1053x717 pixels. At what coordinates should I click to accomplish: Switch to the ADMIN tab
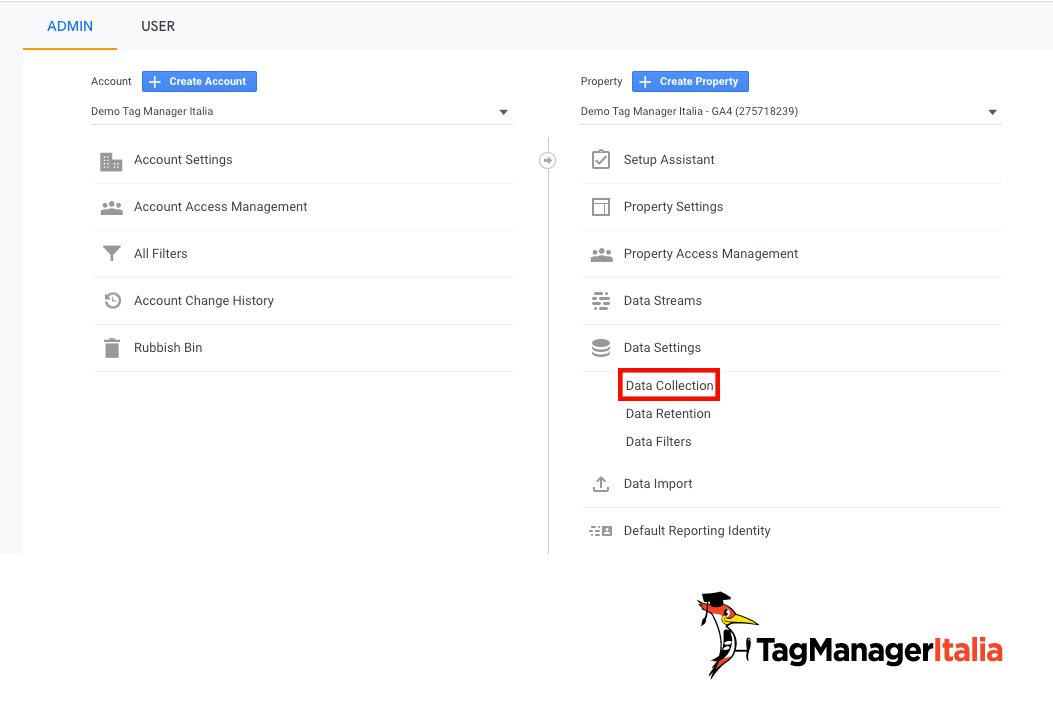coord(70,26)
